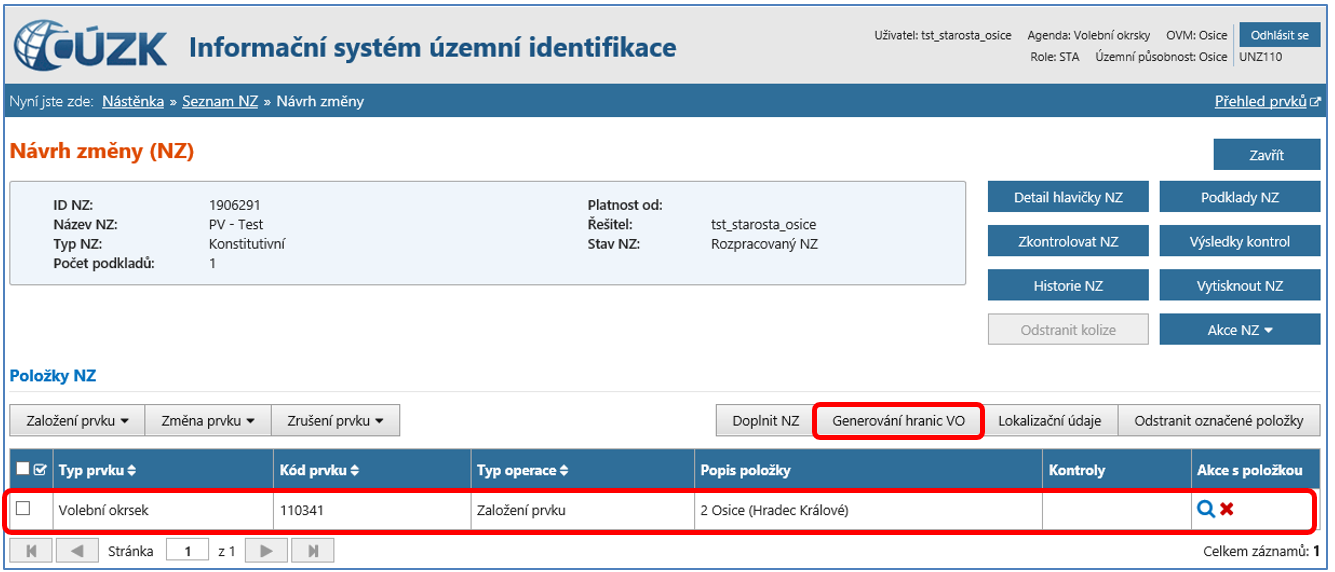Image resolution: width=1335 pixels, height=572 pixels.
Task: Tick the empty select-all checkbox in header
Action: click(x=23, y=469)
